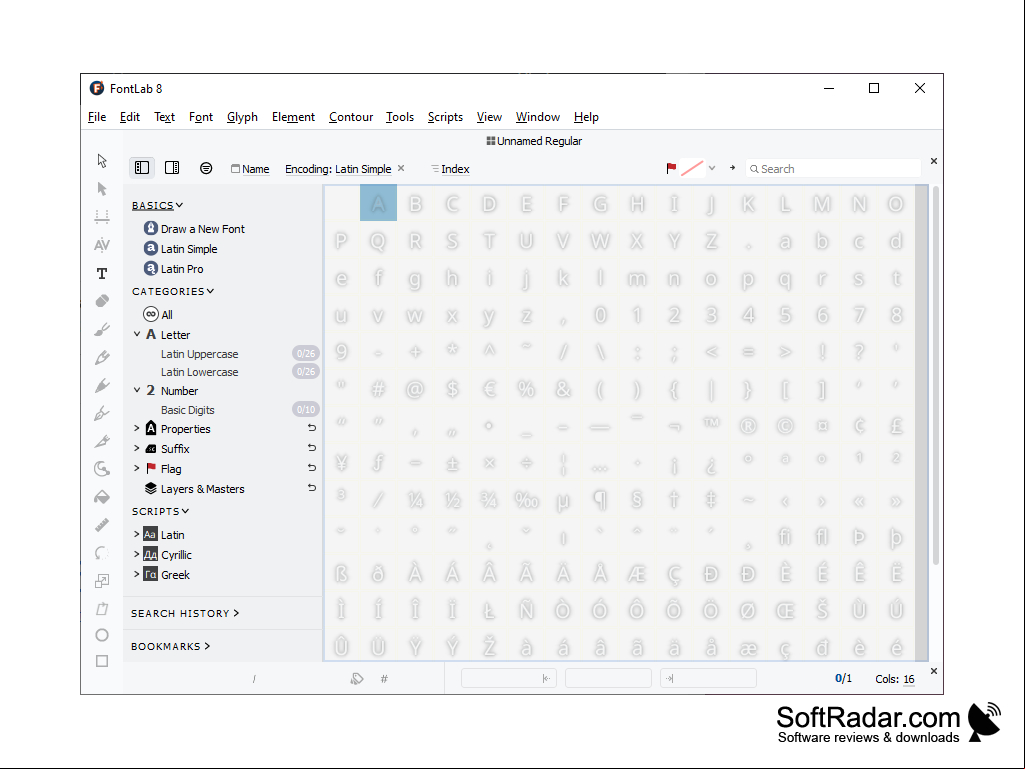
Task: Select the Contour arrow tool
Action: click(x=102, y=160)
